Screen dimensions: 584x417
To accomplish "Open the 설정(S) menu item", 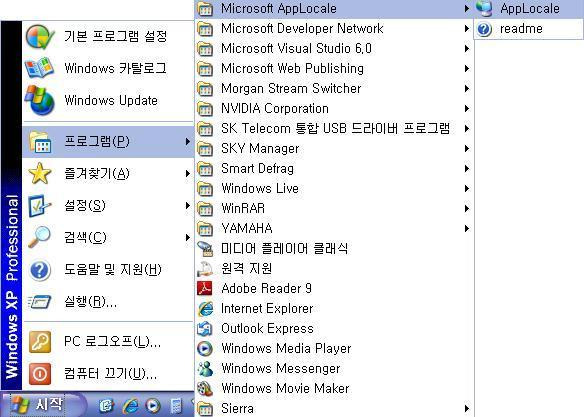I will pyautogui.click(x=108, y=206).
